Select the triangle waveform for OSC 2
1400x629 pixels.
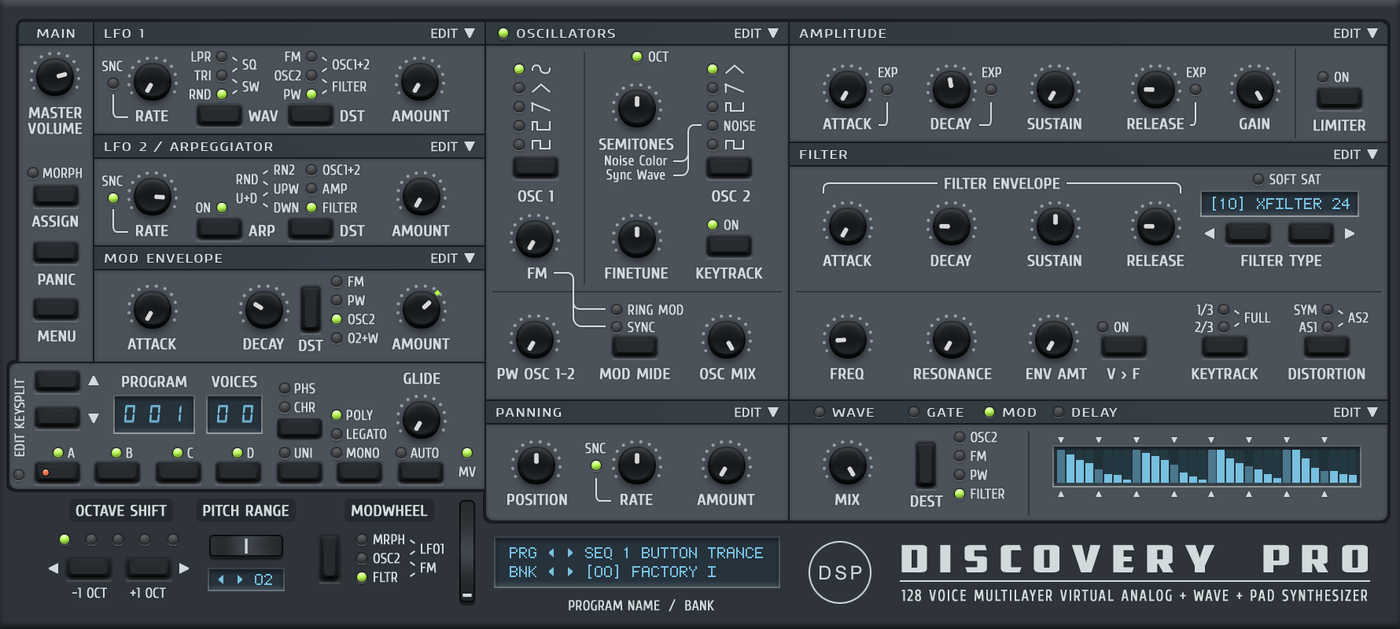[712, 69]
